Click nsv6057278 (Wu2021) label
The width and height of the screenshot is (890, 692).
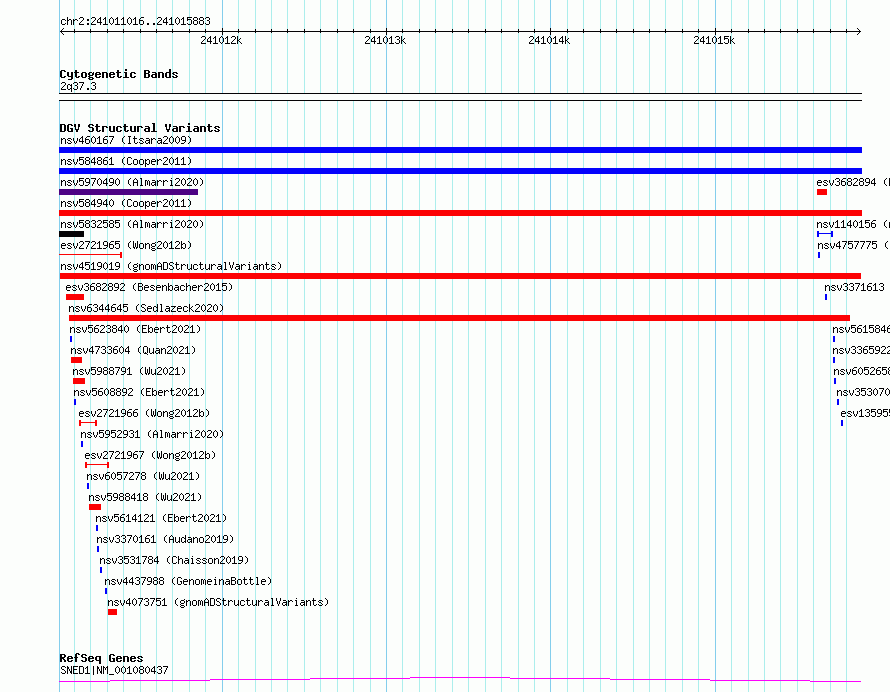[x=143, y=476]
